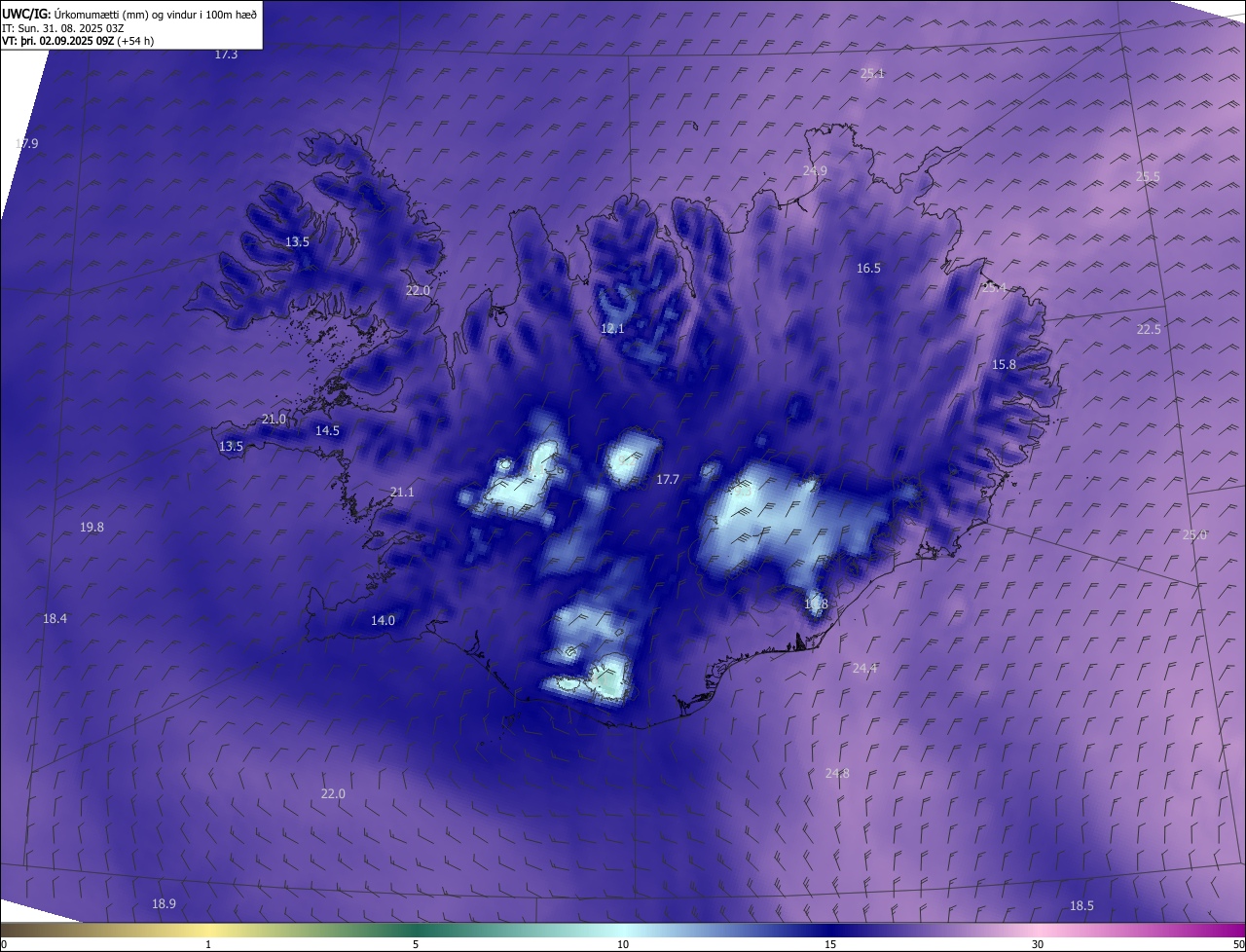Screen dimensions: 1246x952
Task: Click the color scale tick label 1
Action: [x=208, y=944]
